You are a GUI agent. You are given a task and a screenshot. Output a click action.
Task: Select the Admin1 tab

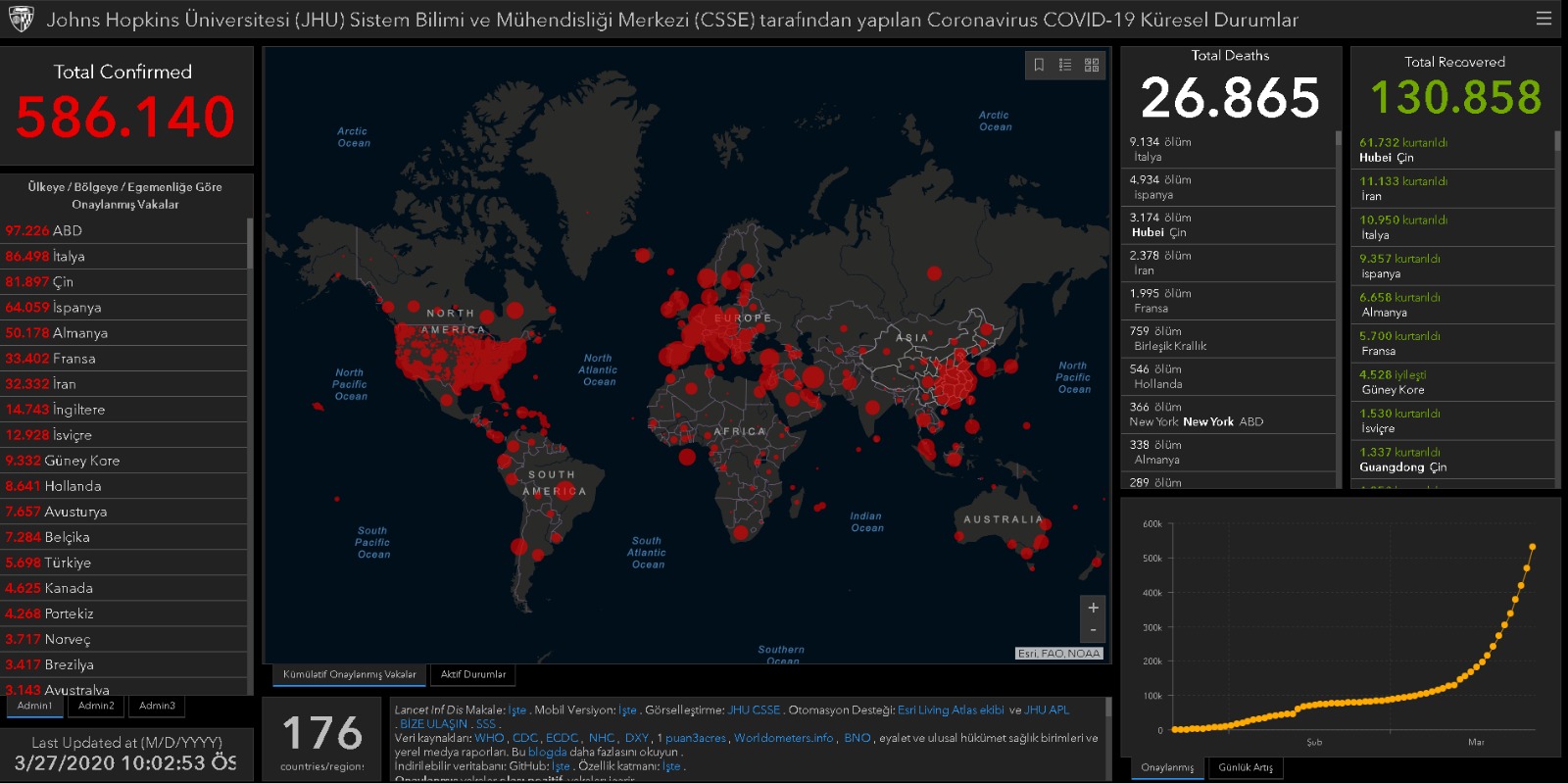coord(35,706)
